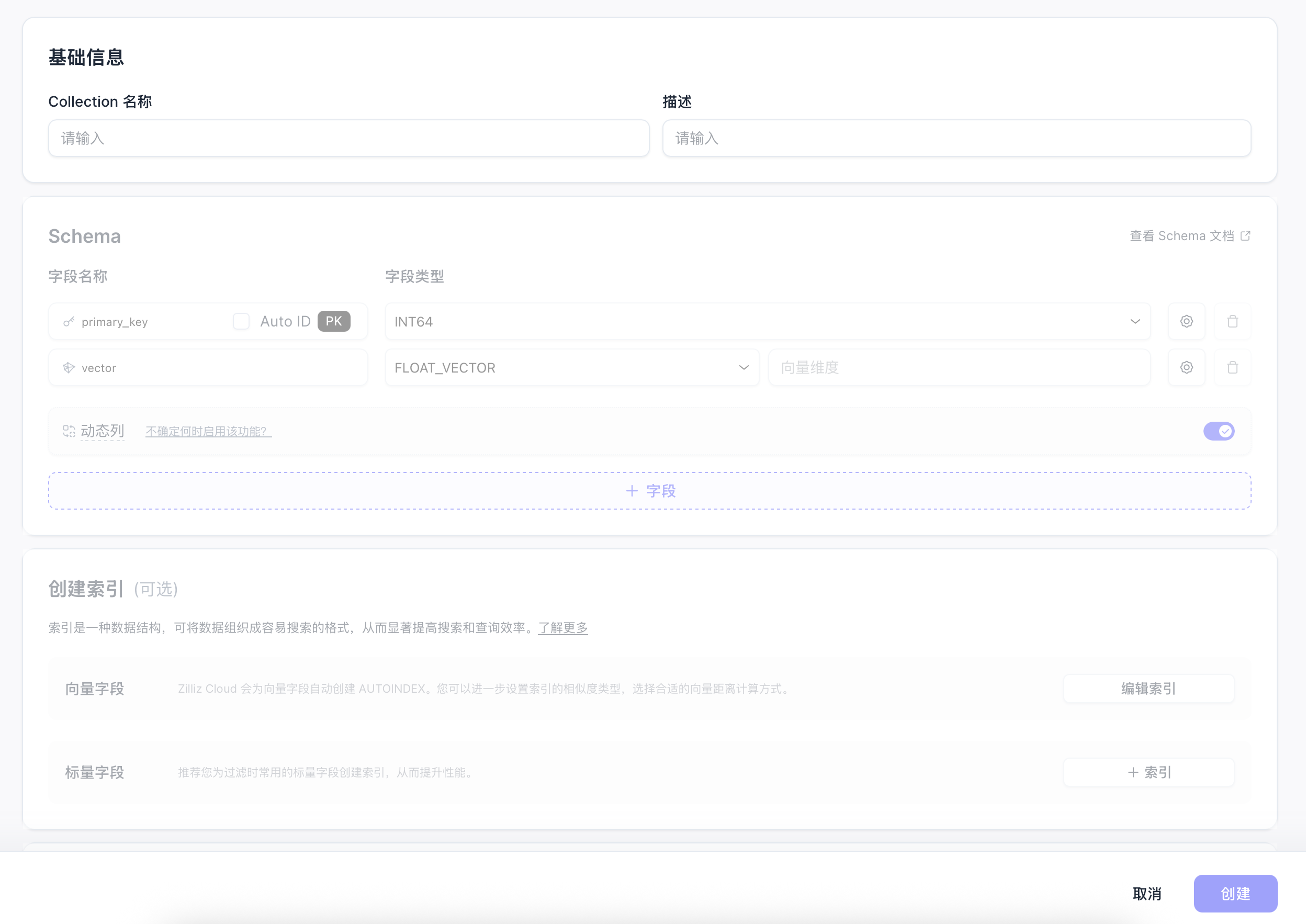
Task: Click the 向量字段 label
Action: 94,689
